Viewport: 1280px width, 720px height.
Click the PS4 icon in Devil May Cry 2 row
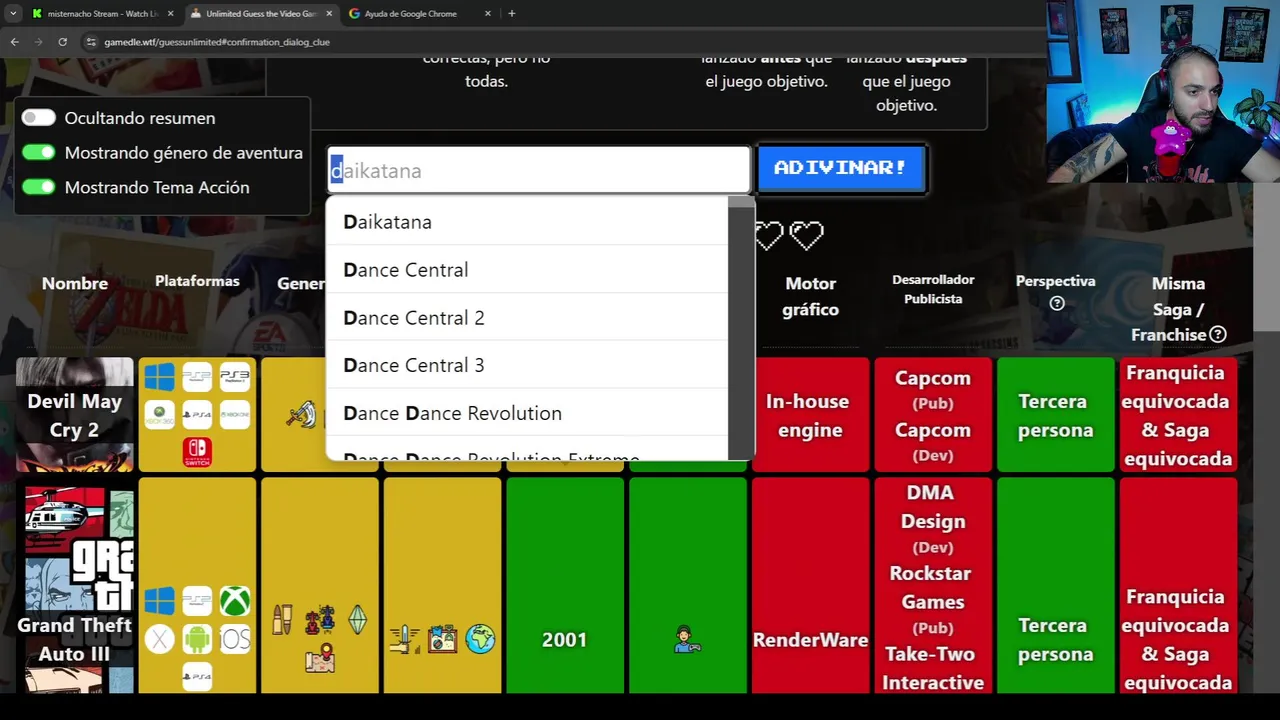[x=197, y=414]
